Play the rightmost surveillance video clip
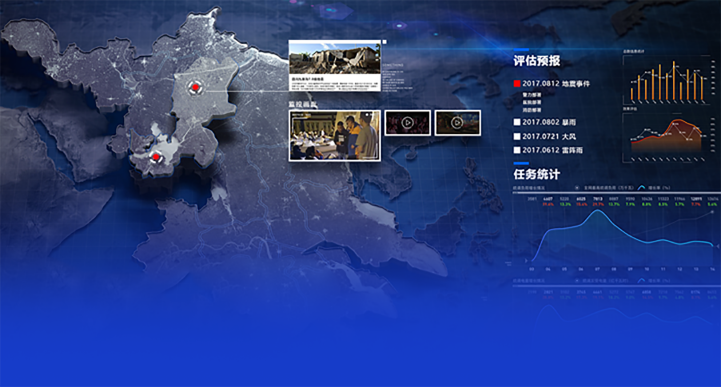 458,123
